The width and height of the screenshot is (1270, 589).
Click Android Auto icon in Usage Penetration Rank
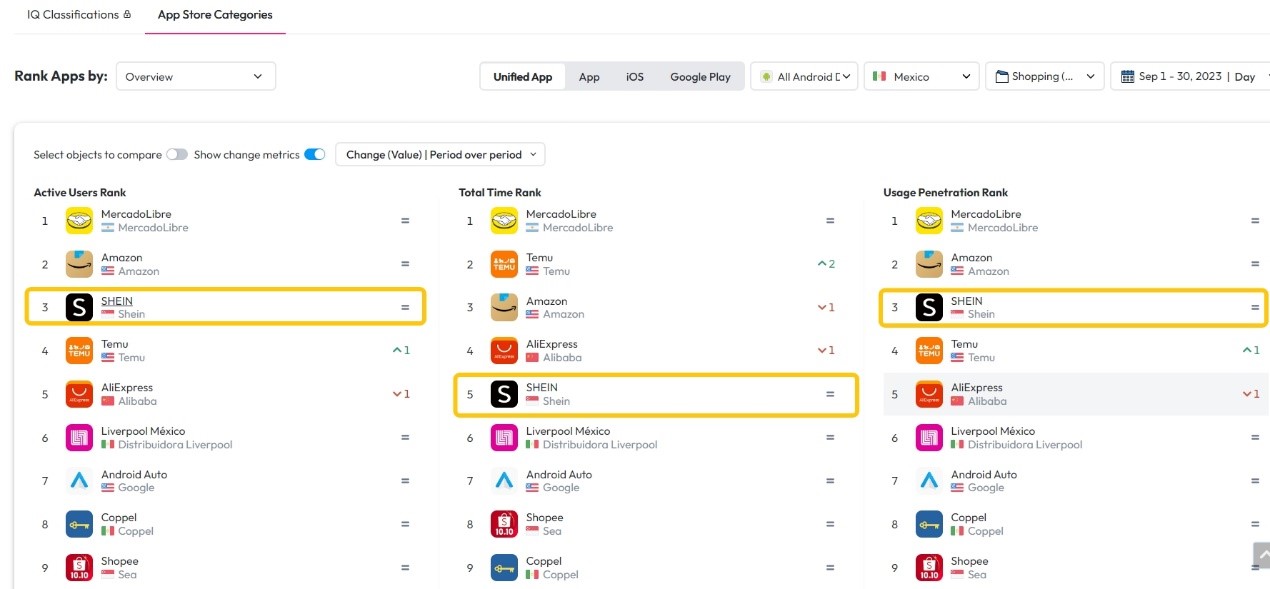pos(930,481)
